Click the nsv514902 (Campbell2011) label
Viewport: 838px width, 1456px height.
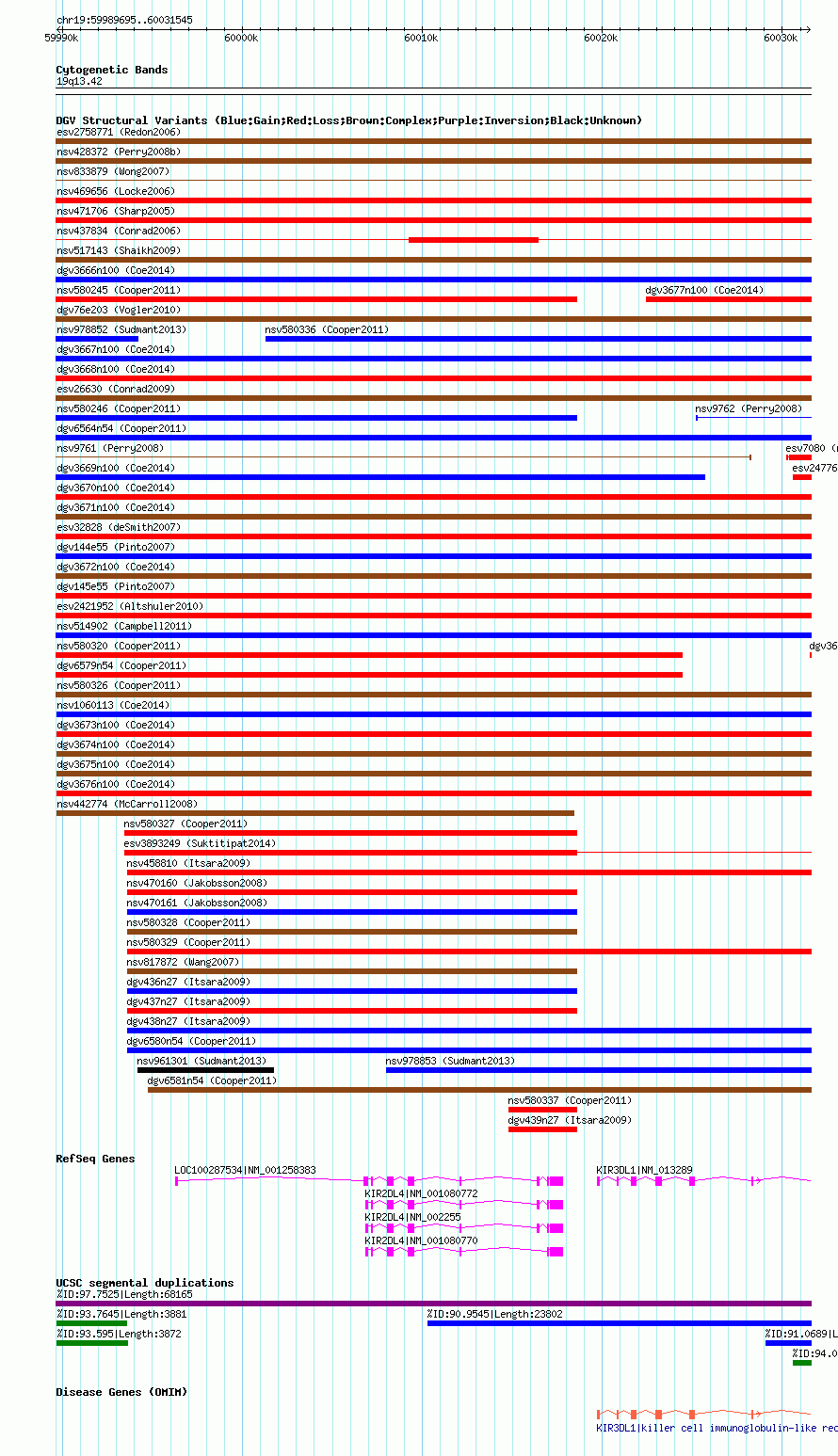tap(124, 626)
